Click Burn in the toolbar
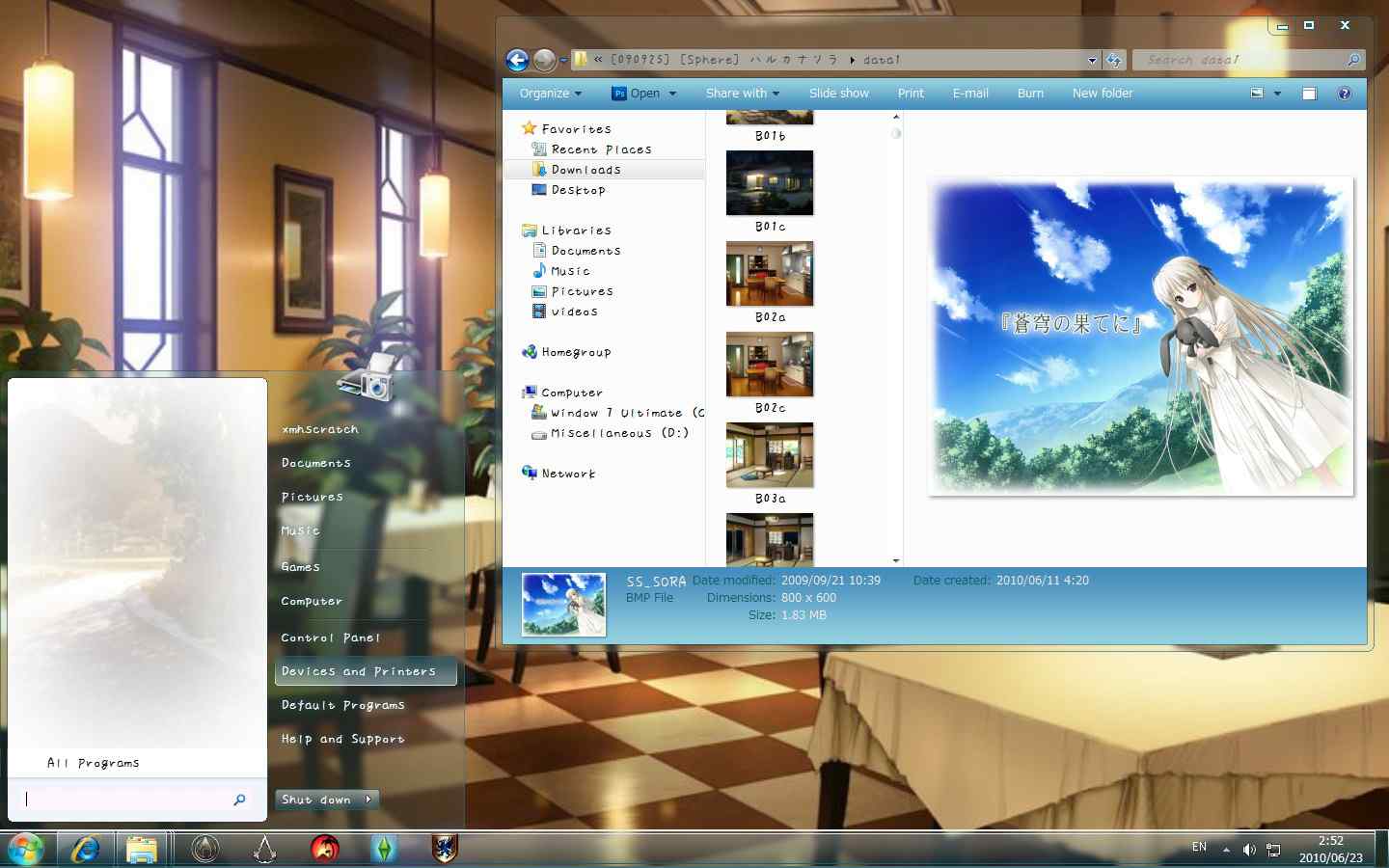 coord(1030,94)
